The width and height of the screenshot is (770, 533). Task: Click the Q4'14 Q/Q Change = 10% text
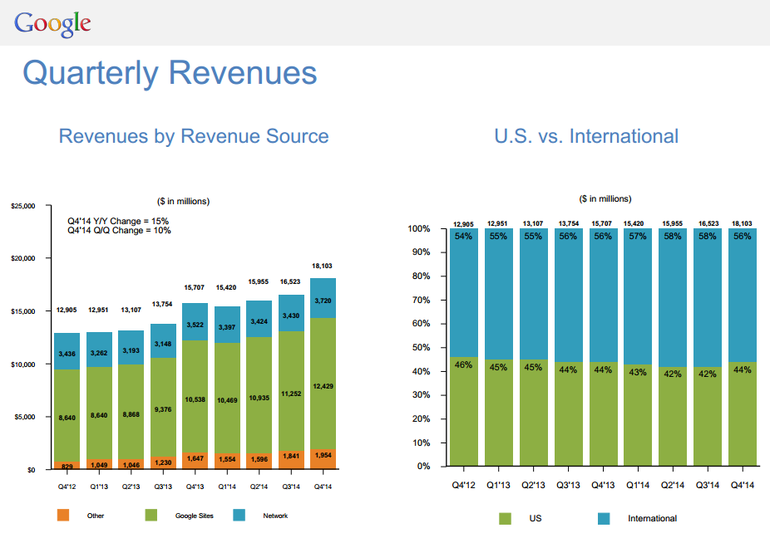pyautogui.click(x=119, y=230)
